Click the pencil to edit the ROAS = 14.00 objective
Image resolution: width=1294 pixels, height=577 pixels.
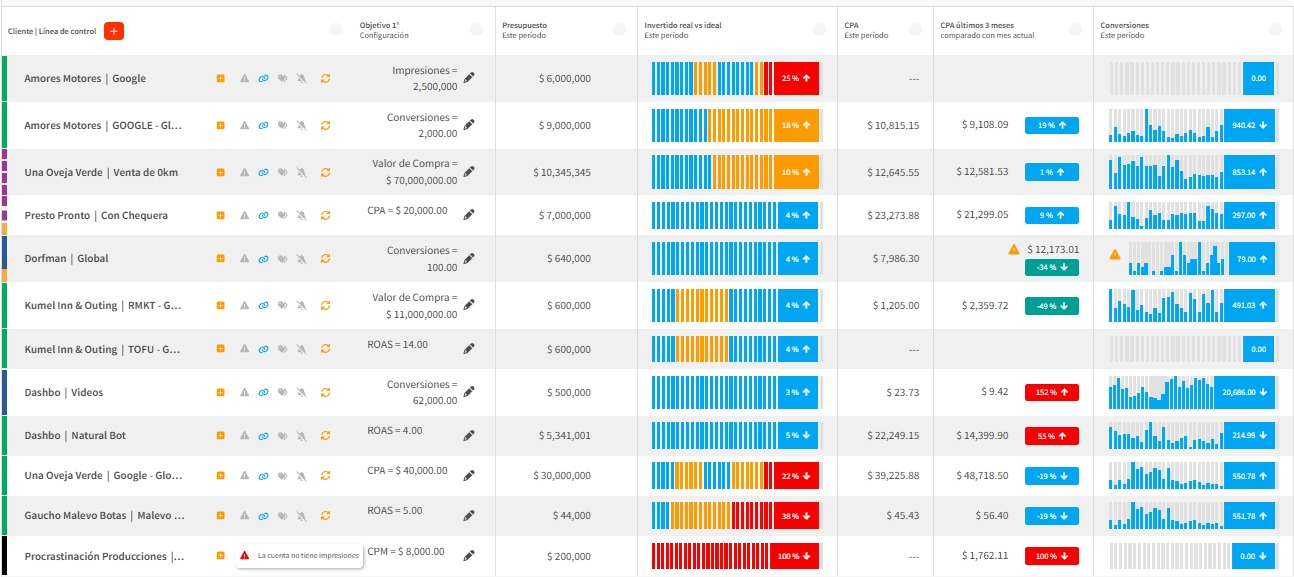[469, 349]
